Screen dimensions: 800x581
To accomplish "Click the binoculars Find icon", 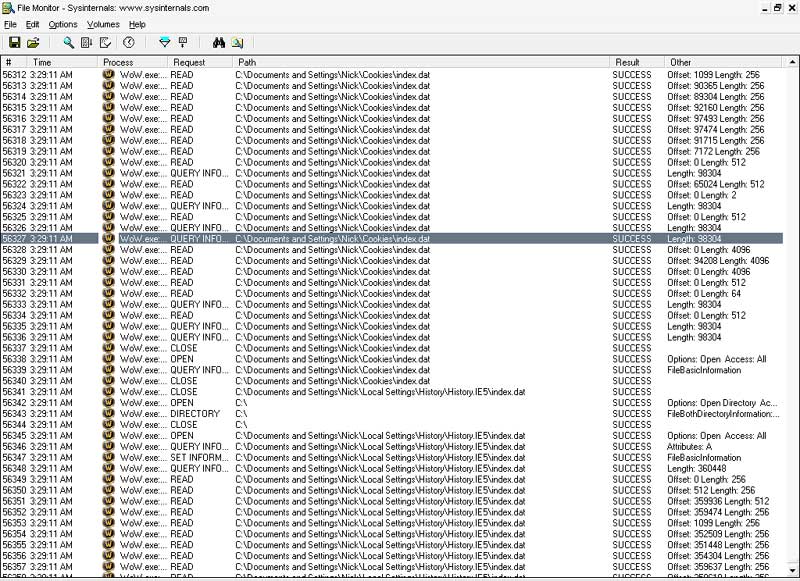I will coord(219,42).
